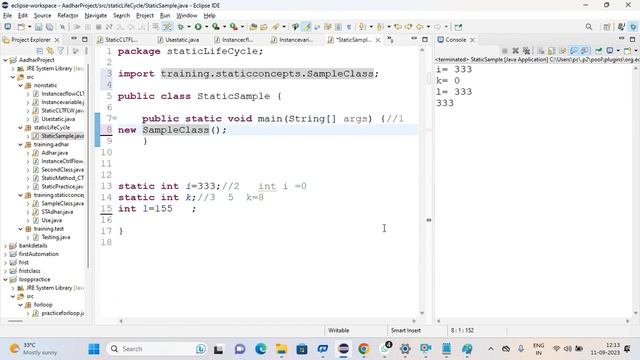
Task: Open the Debug button dropdown arrow
Action: tap(189, 27)
